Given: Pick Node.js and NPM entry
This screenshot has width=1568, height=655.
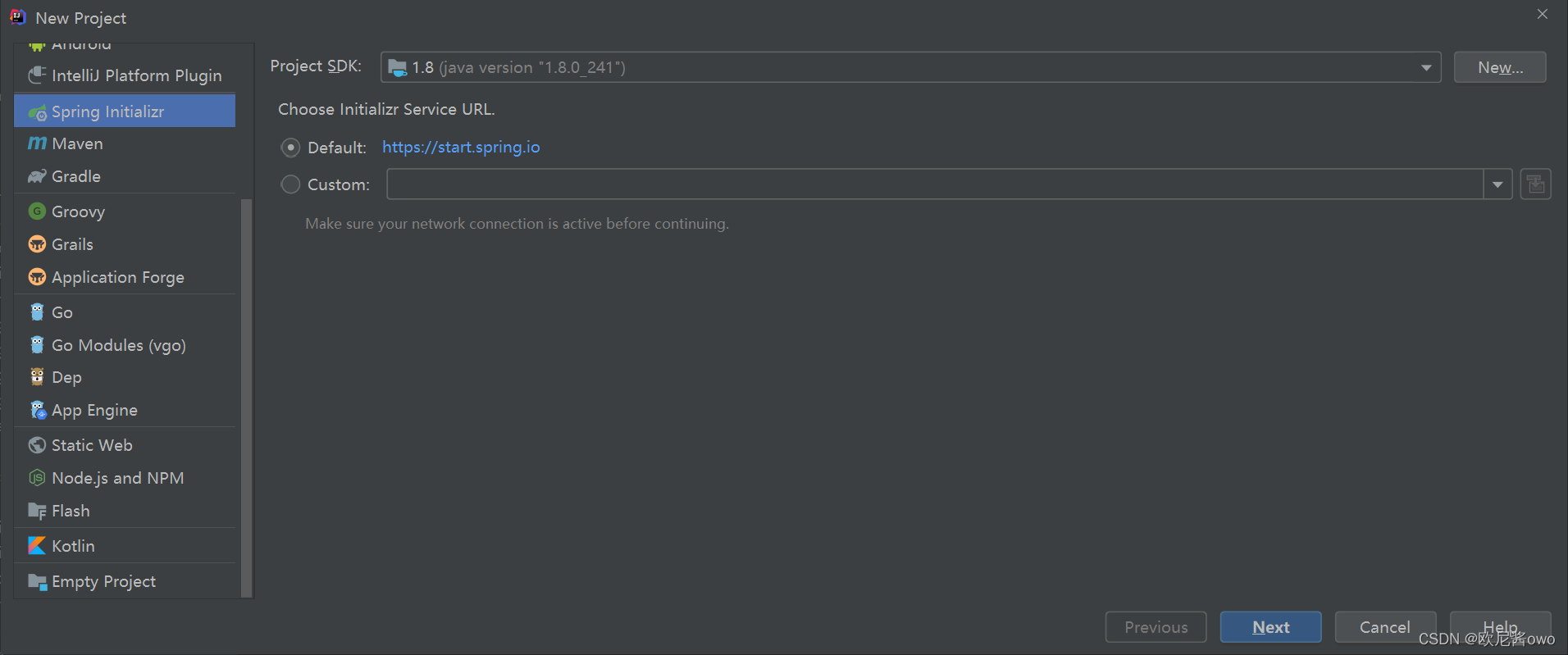Looking at the screenshot, I should [125, 478].
